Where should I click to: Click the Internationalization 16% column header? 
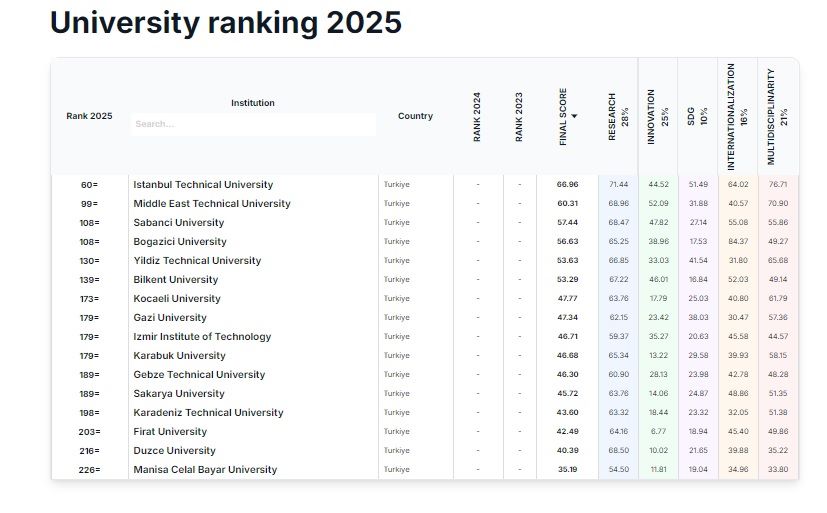pos(737,116)
